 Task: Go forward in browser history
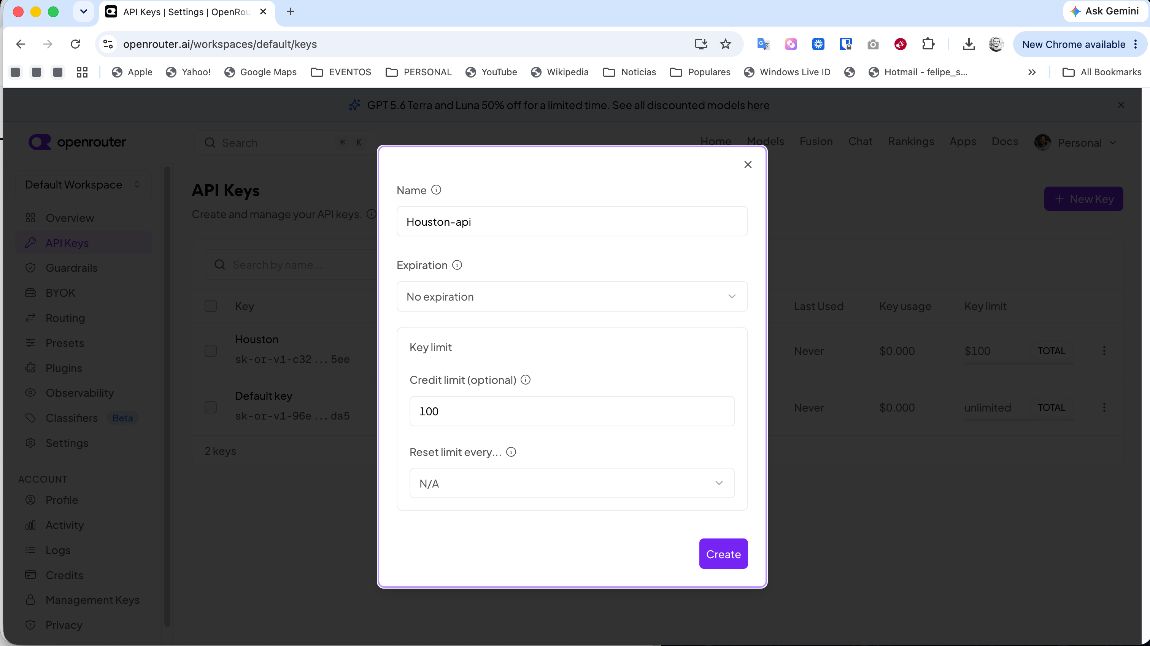pyautogui.click(x=48, y=44)
